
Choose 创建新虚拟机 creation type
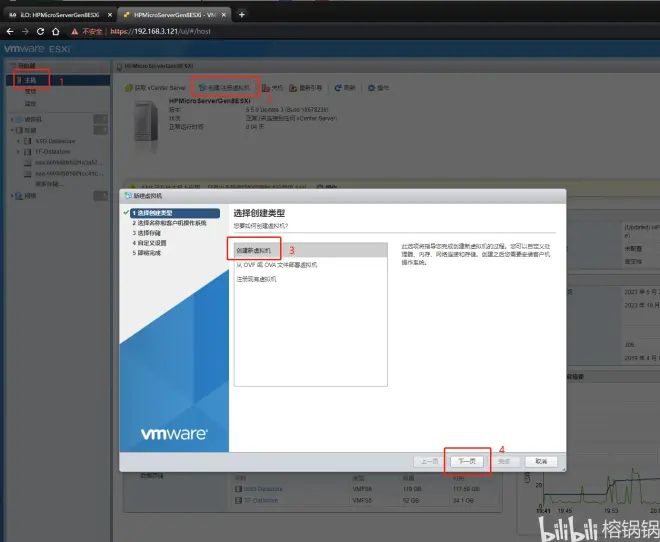pyautogui.click(x=311, y=250)
